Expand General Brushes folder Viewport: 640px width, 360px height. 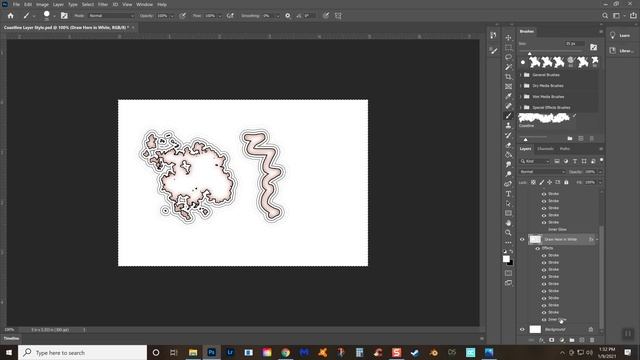tap(521, 75)
